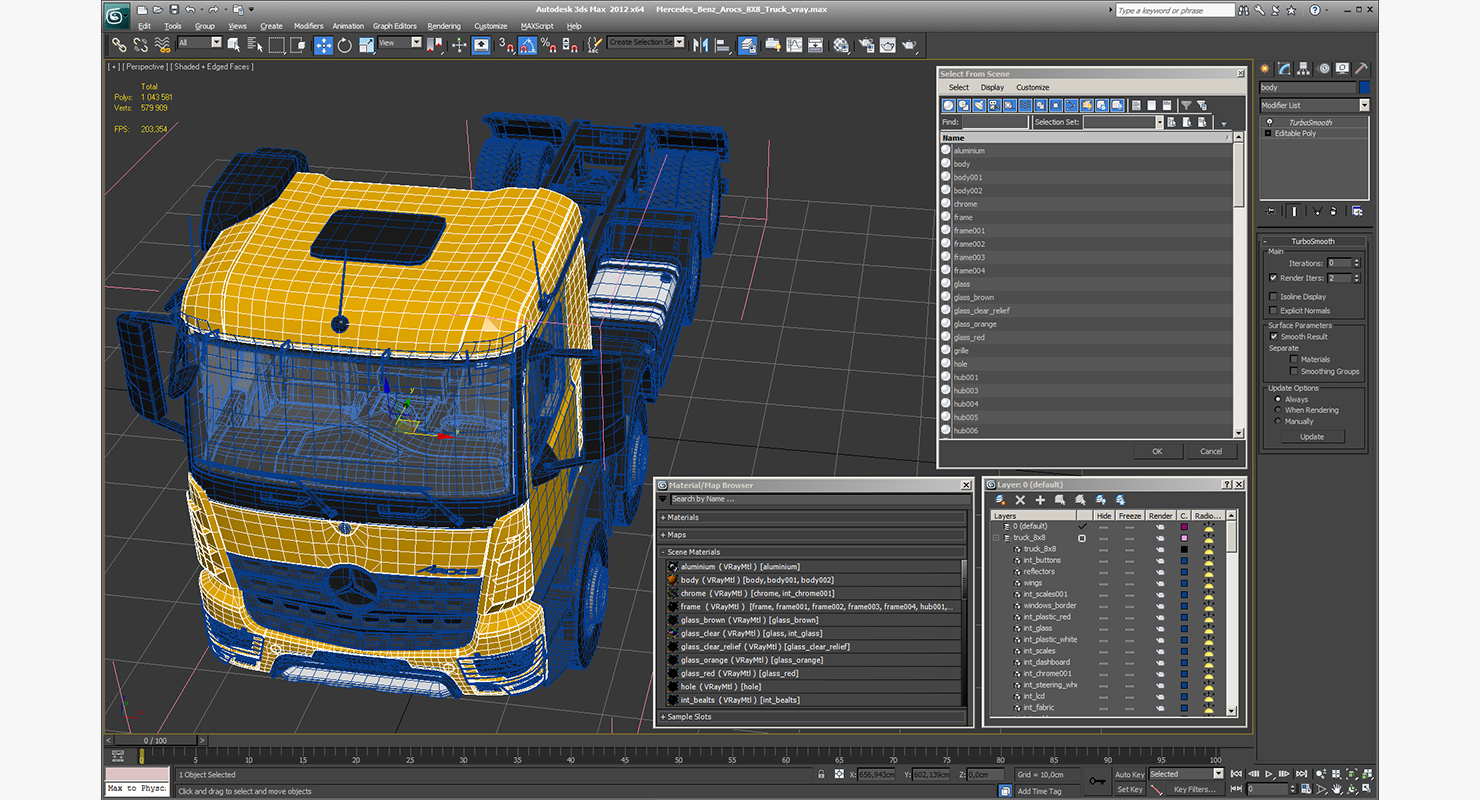Toggle Display Cameras filter in Select From Scene
Viewport: 1480px width, 800px height.
pos(994,105)
